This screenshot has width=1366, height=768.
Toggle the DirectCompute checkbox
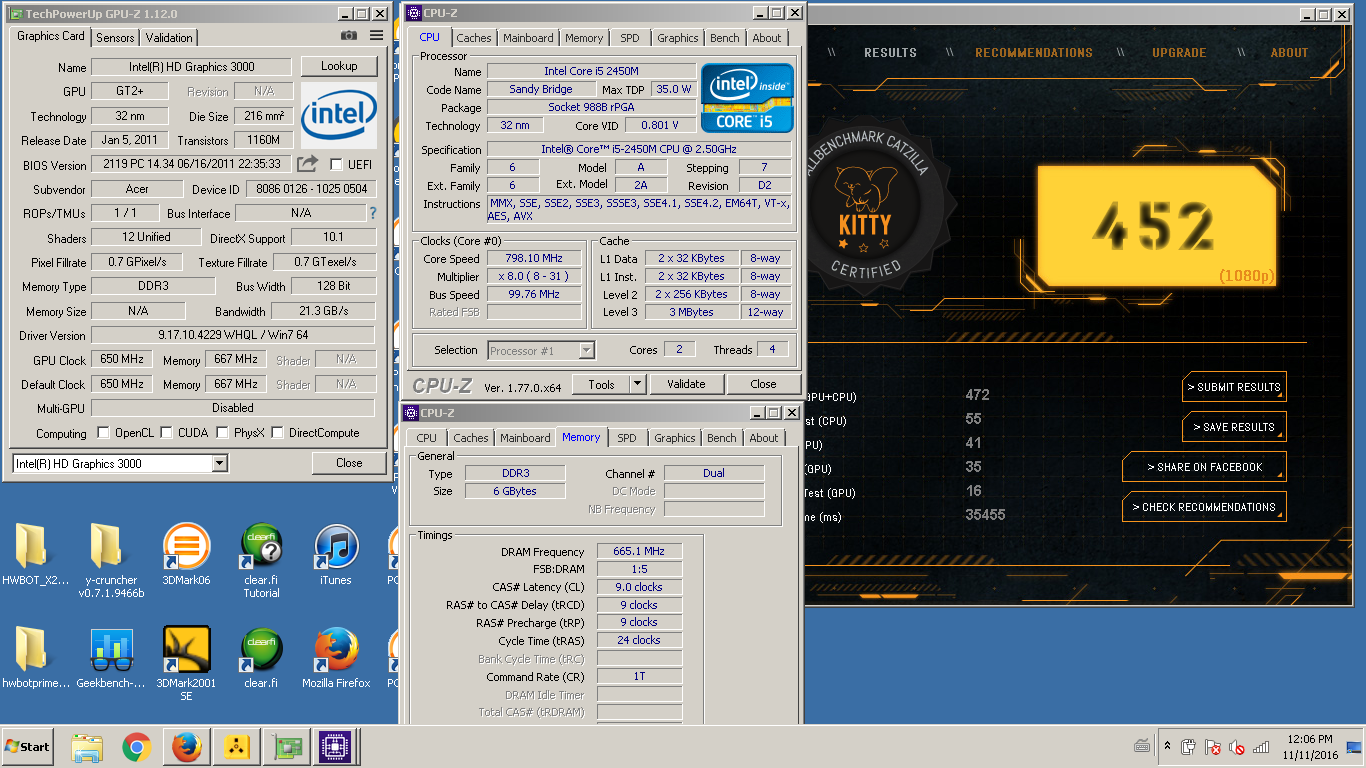(278, 433)
